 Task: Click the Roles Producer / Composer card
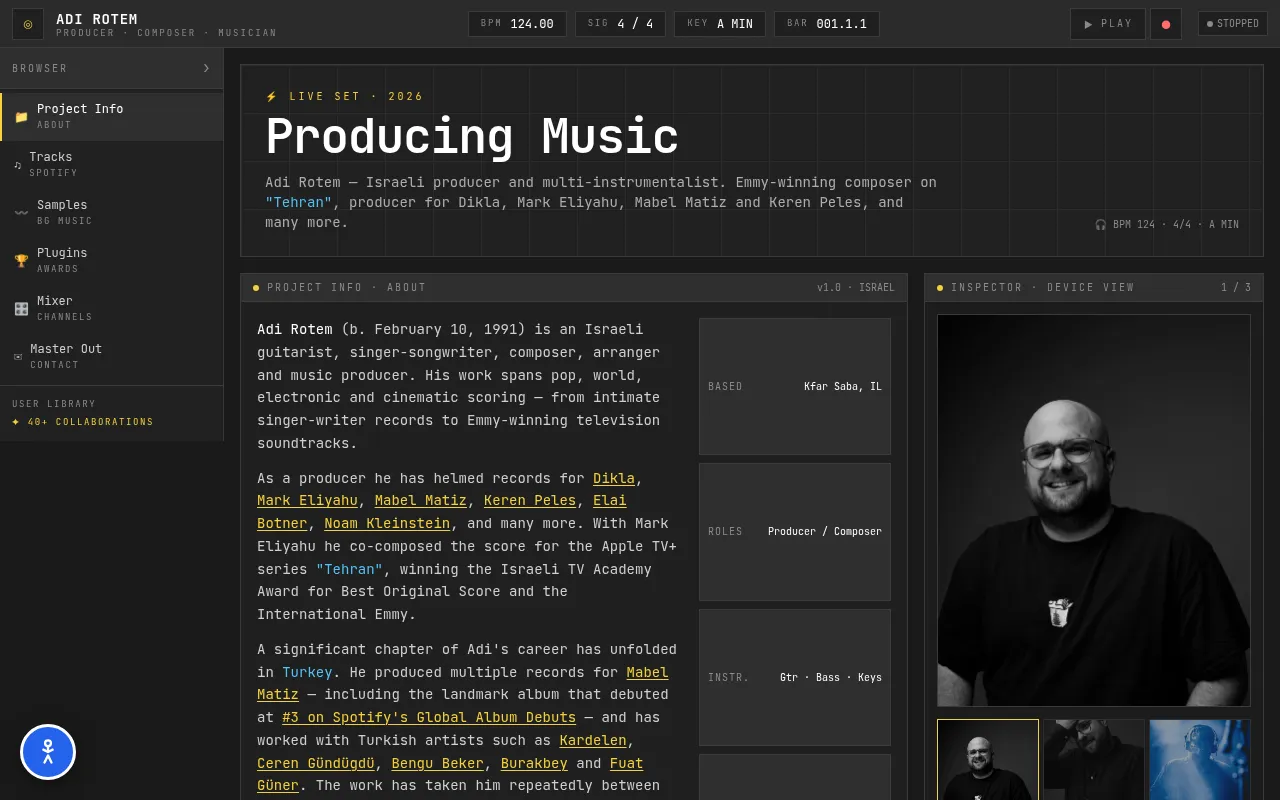click(795, 532)
